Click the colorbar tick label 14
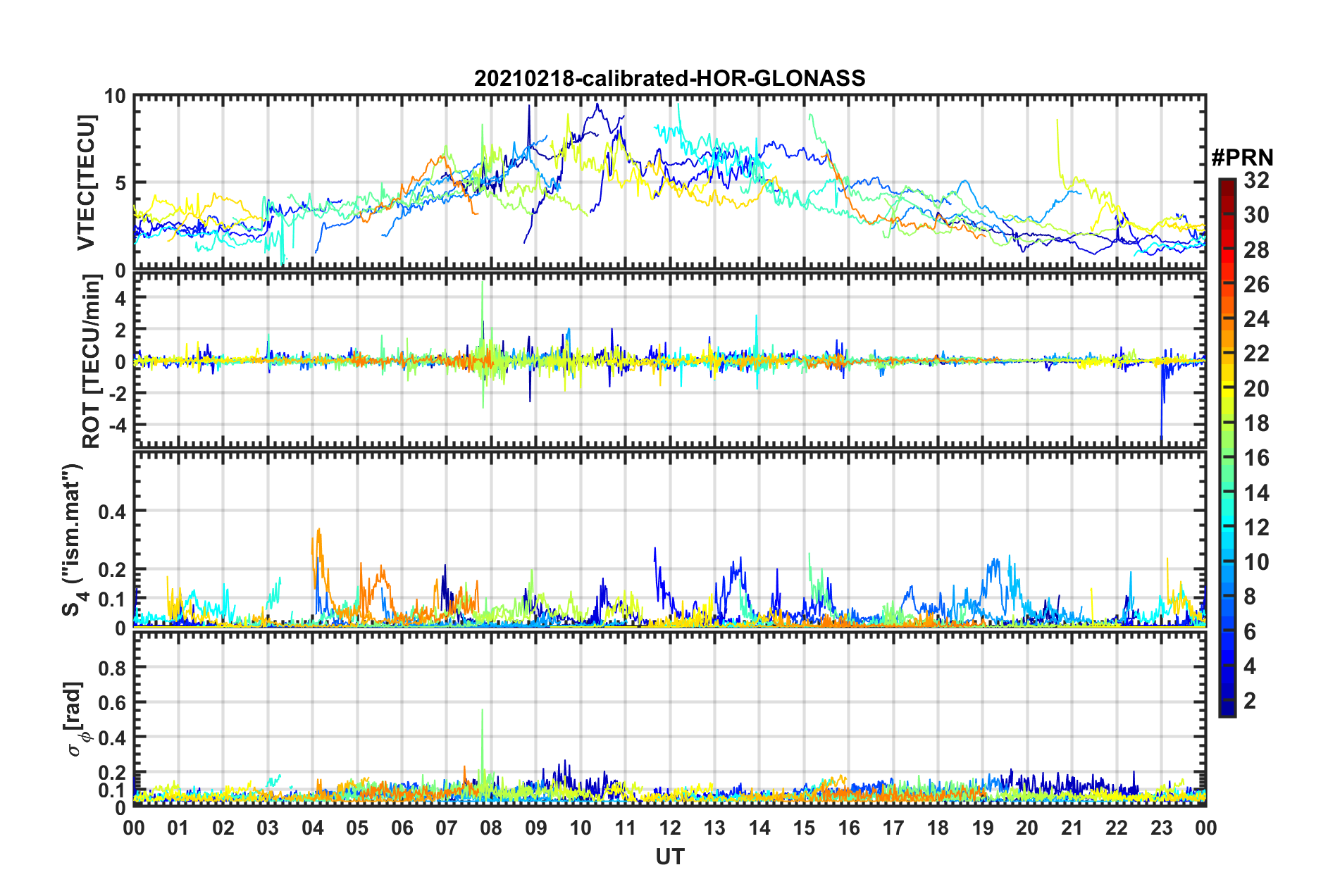This screenshot has width=1340, height=896. [1256, 493]
